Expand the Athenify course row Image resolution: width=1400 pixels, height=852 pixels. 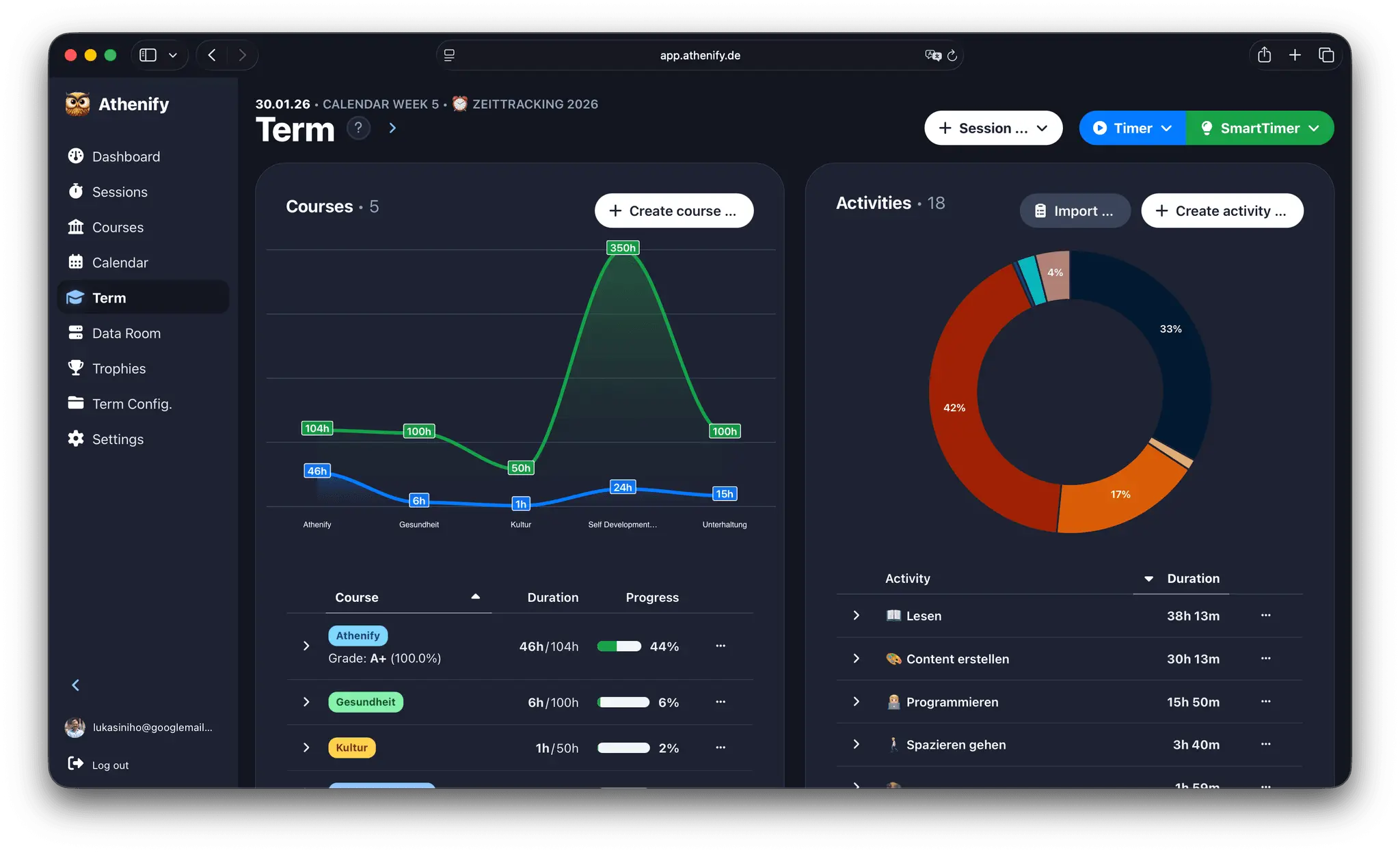tap(306, 646)
